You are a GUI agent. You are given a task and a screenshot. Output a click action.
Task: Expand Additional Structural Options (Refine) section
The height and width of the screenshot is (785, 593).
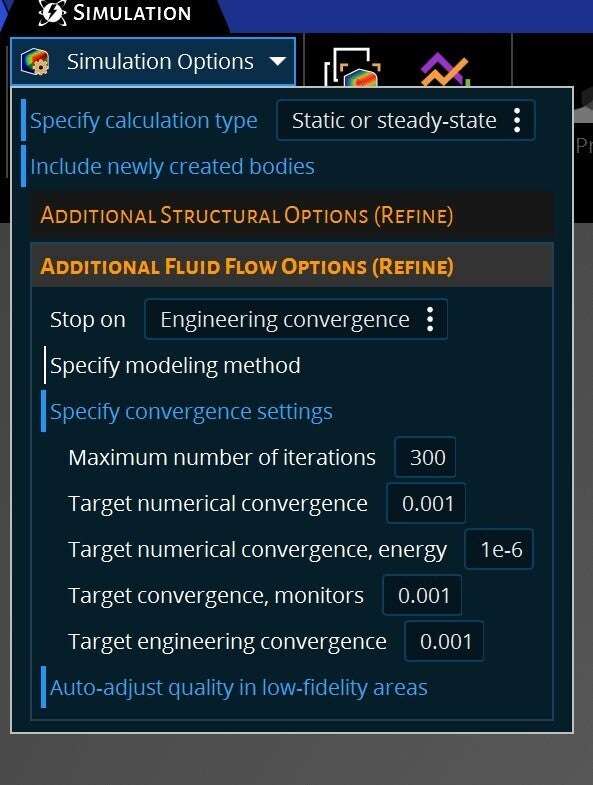[x=292, y=215]
